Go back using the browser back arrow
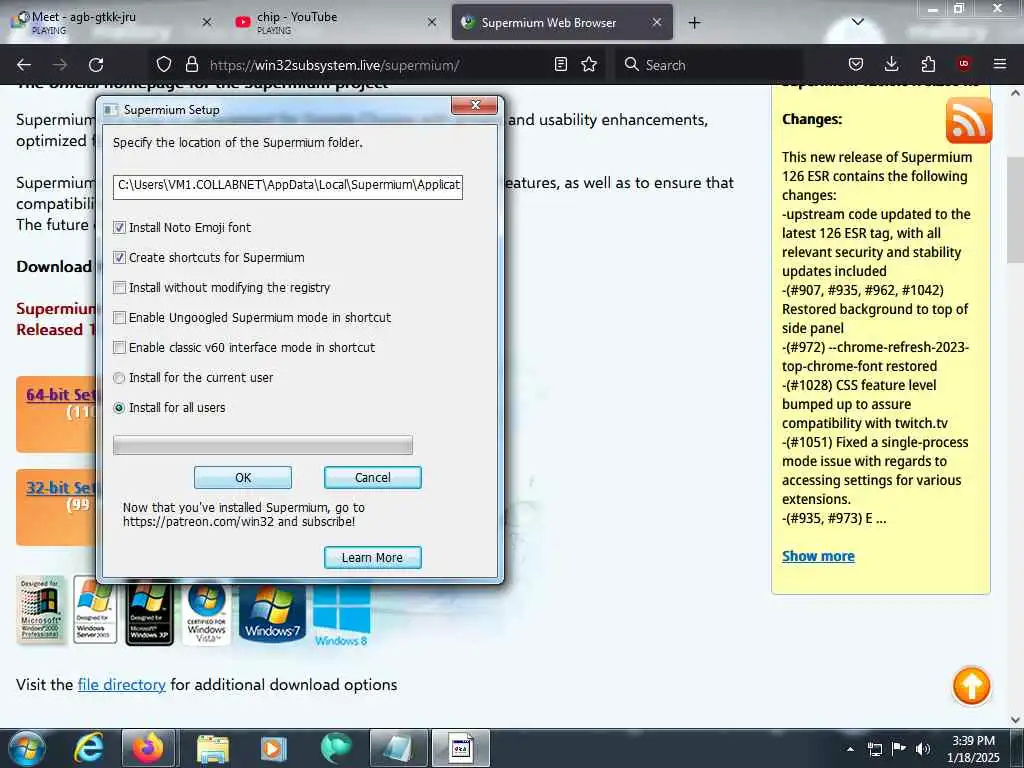This screenshot has width=1024, height=768. click(x=24, y=65)
